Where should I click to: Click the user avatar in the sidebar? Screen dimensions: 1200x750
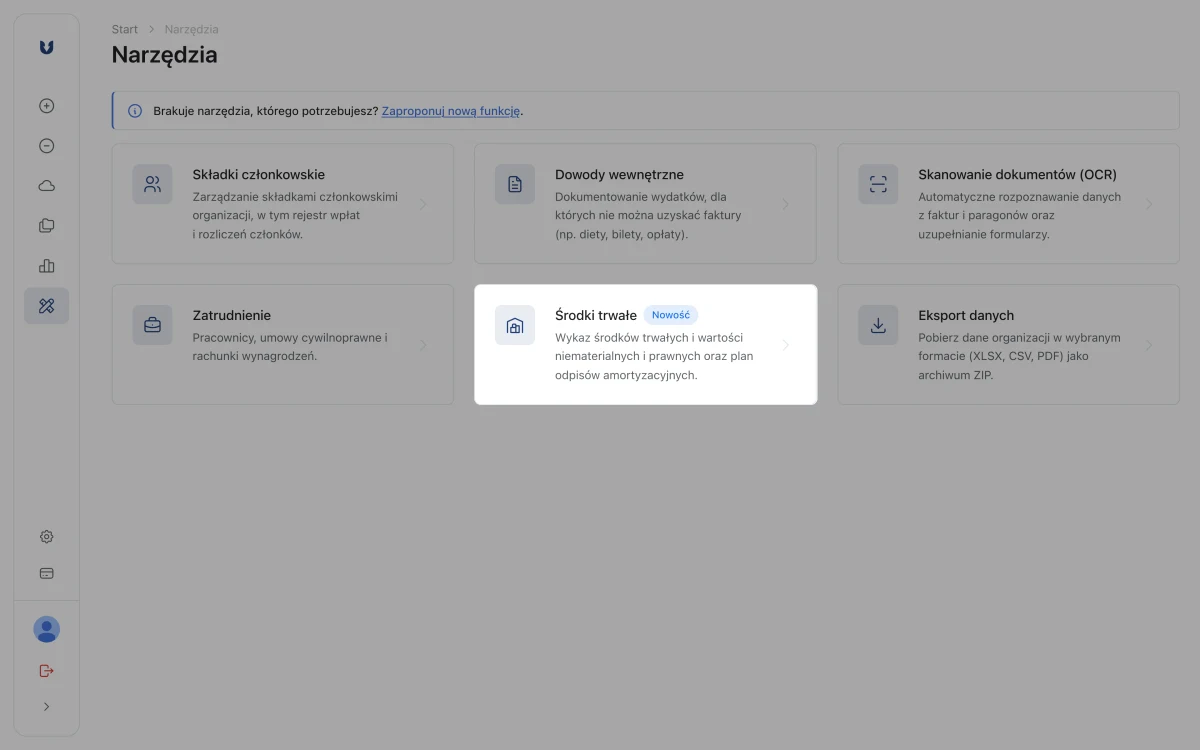[46, 629]
